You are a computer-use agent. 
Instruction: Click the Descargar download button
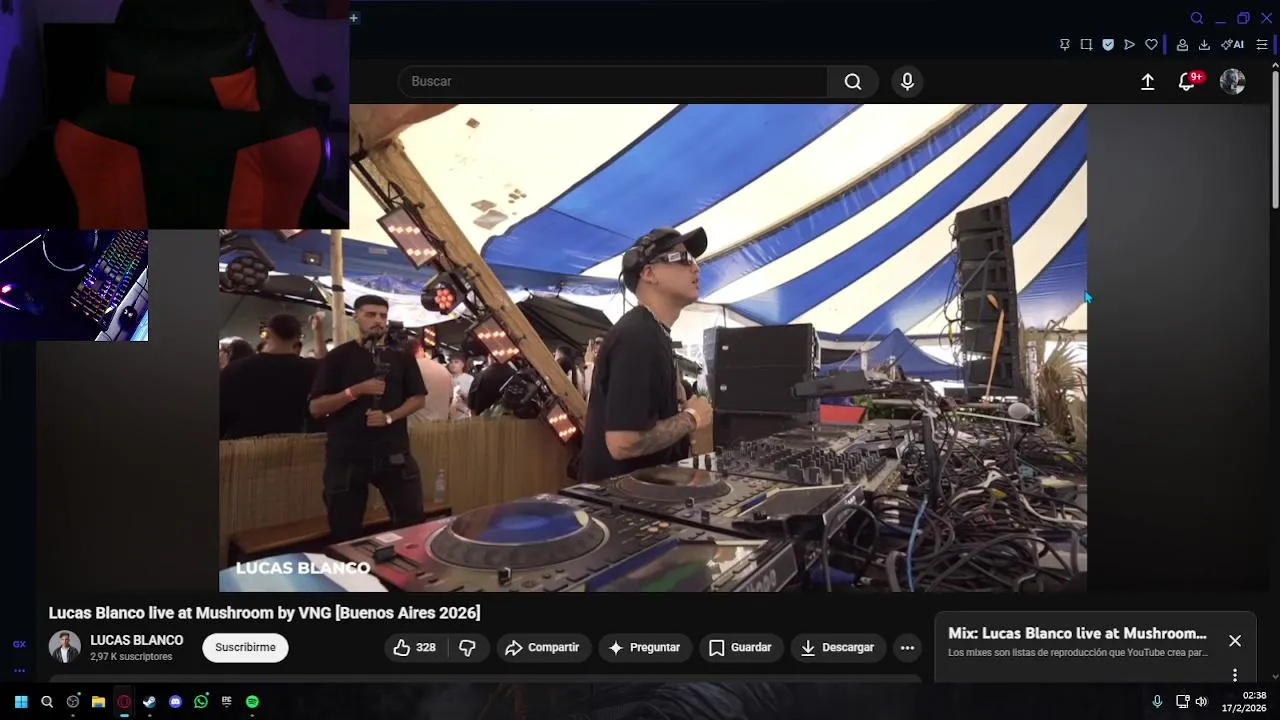tap(838, 648)
